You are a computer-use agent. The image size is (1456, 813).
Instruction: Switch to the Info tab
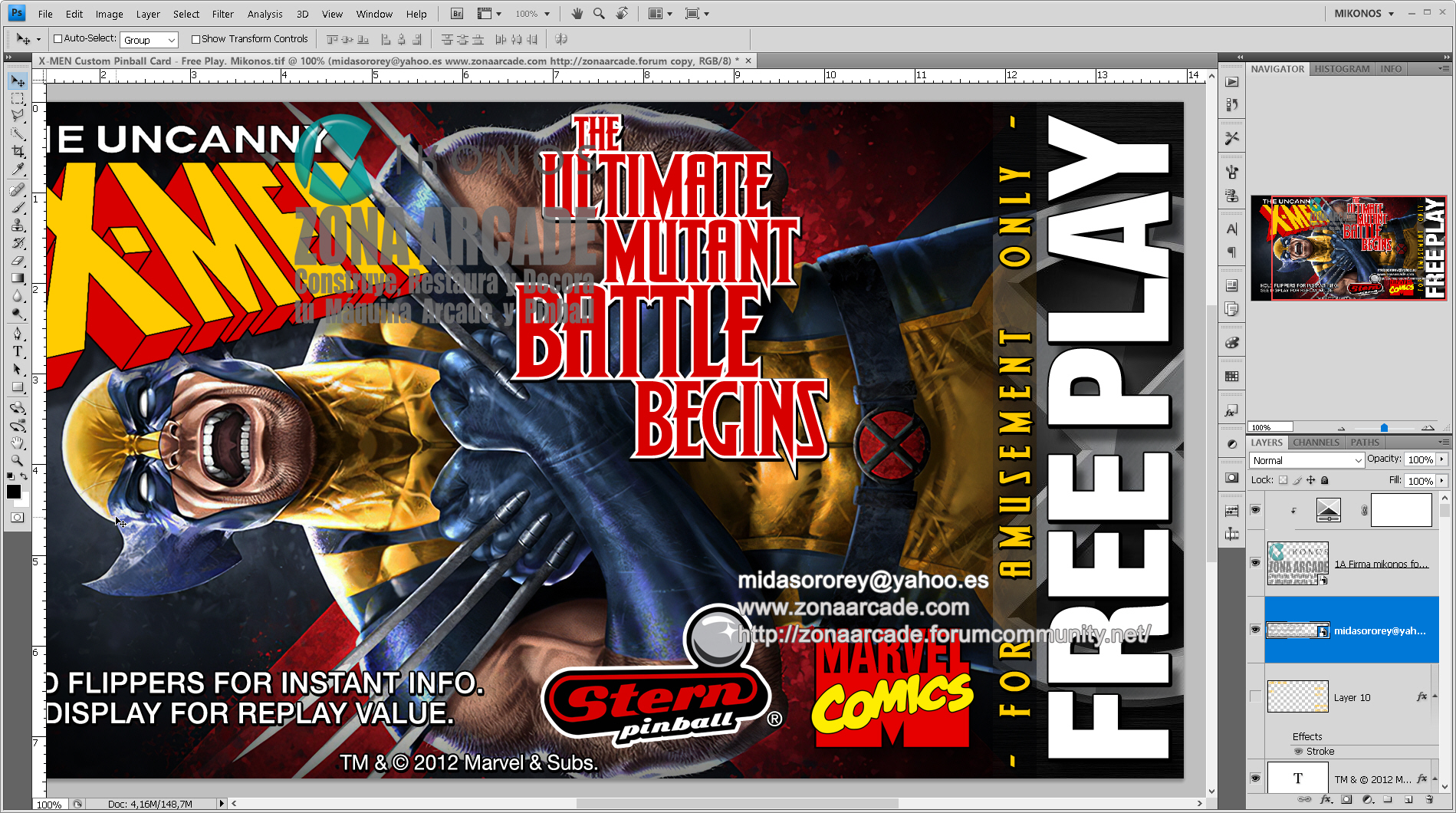tap(1391, 69)
